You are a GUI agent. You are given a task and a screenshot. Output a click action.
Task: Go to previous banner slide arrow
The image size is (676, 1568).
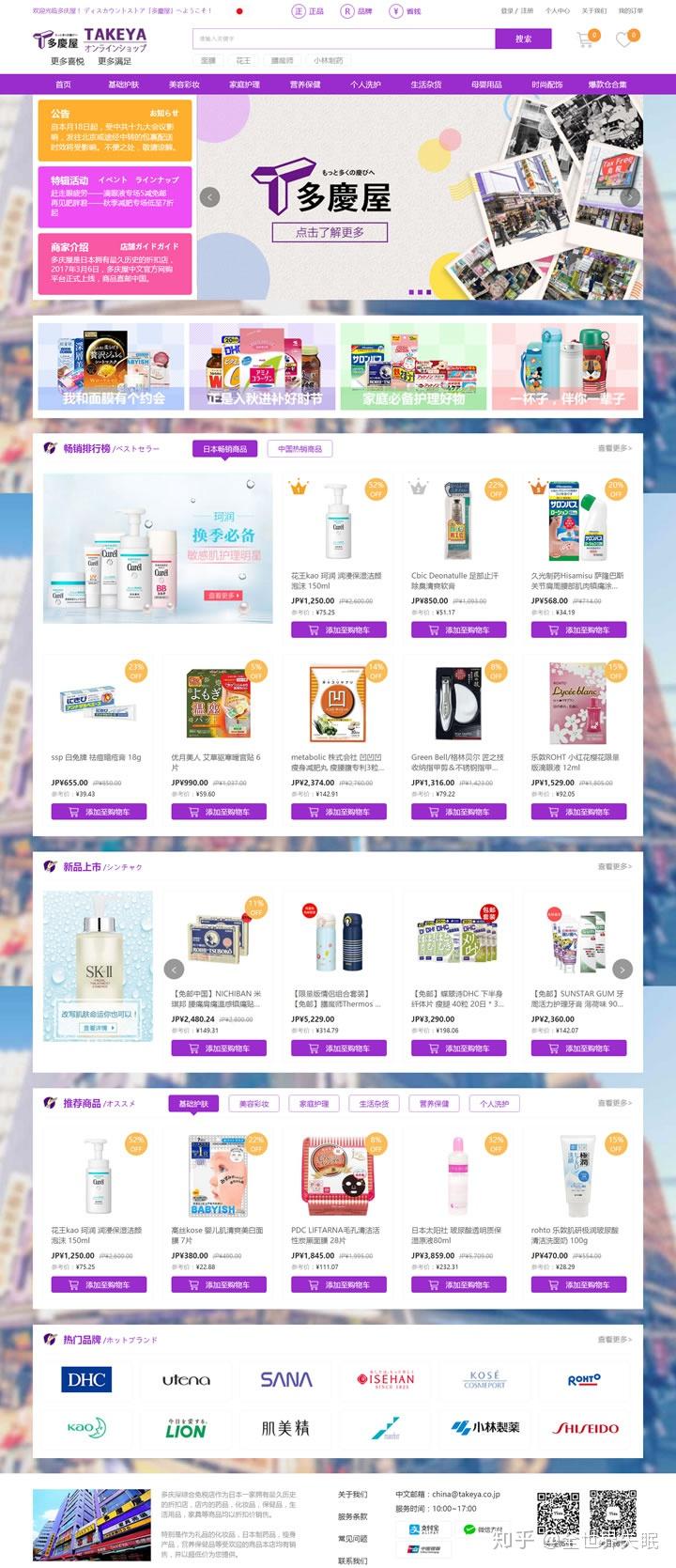point(210,197)
